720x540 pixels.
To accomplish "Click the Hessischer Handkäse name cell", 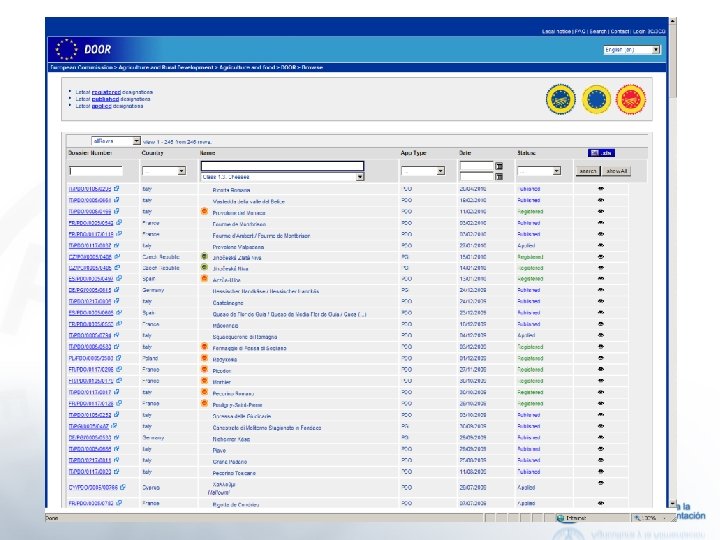I will [265, 291].
